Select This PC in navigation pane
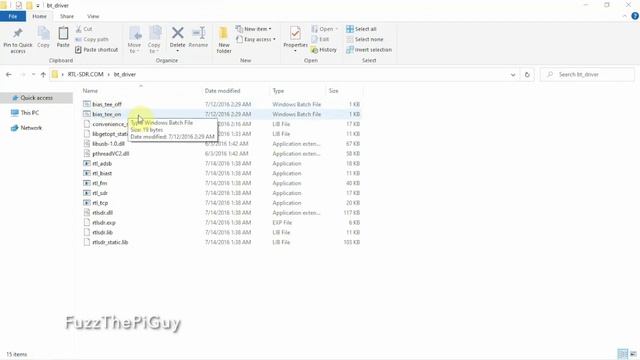This screenshot has height=360, width=640. click(x=30, y=113)
